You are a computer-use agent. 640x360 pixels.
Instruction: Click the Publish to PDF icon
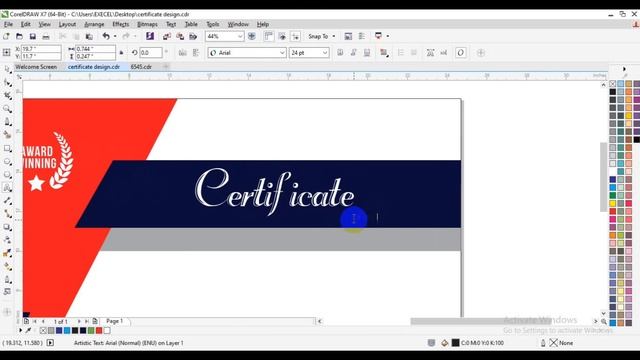193,36
